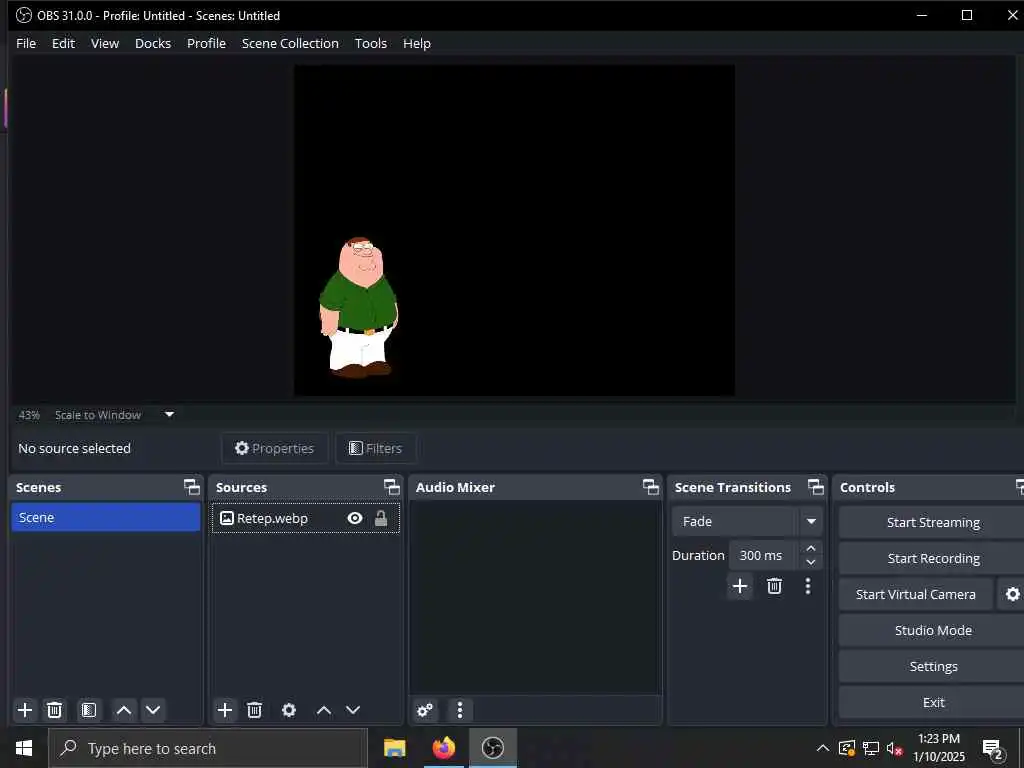The width and height of the screenshot is (1024, 768).
Task: Move scene down arrow in Scenes dock
Action: (x=153, y=710)
